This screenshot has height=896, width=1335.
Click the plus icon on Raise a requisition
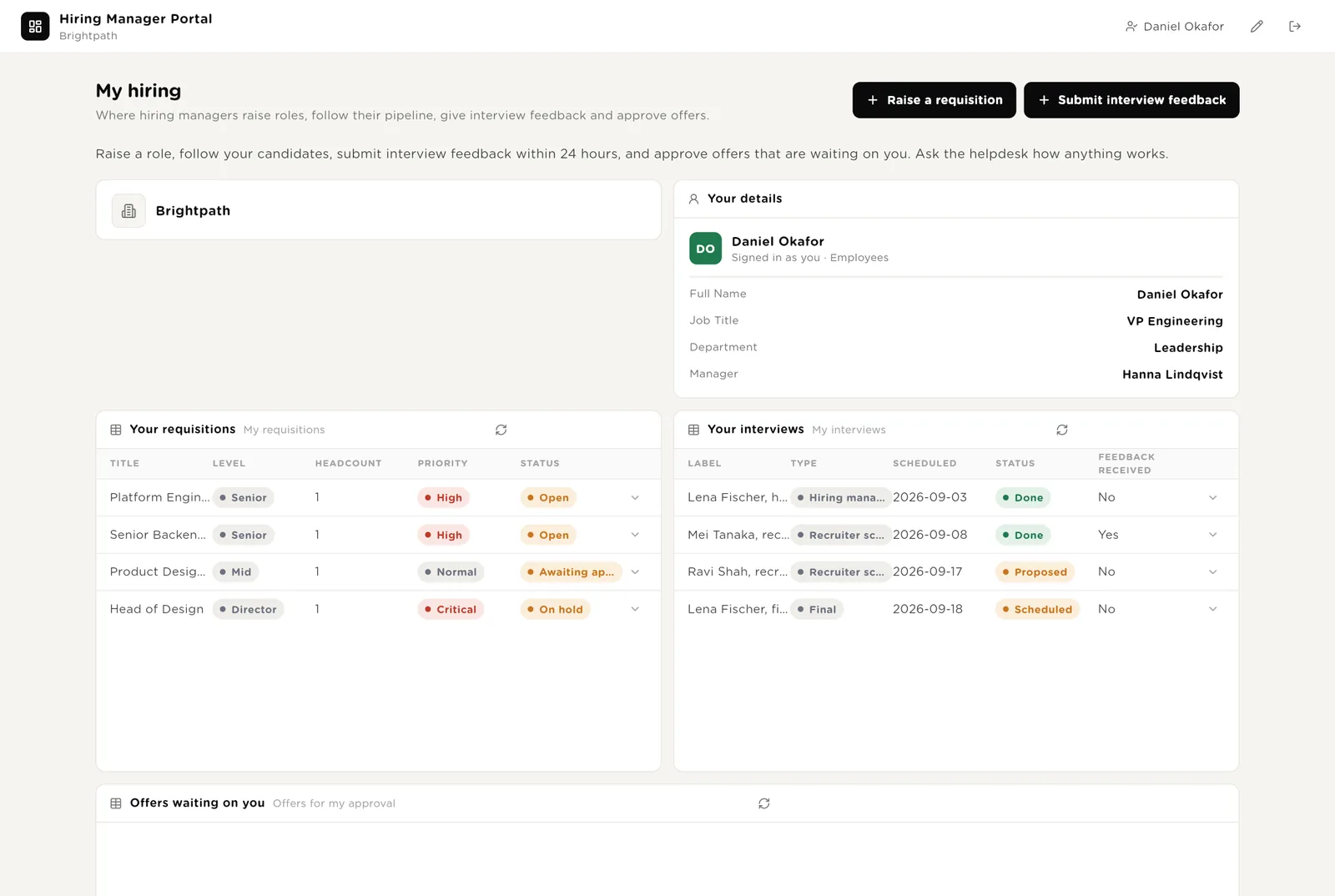(873, 100)
